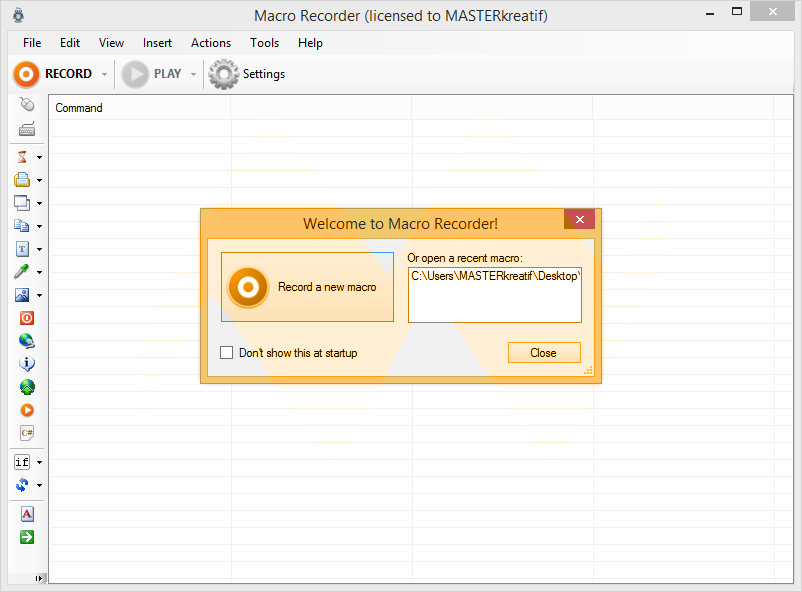Image resolution: width=802 pixels, height=592 pixels.
Task: Open the Help menu
Action: 310,43
